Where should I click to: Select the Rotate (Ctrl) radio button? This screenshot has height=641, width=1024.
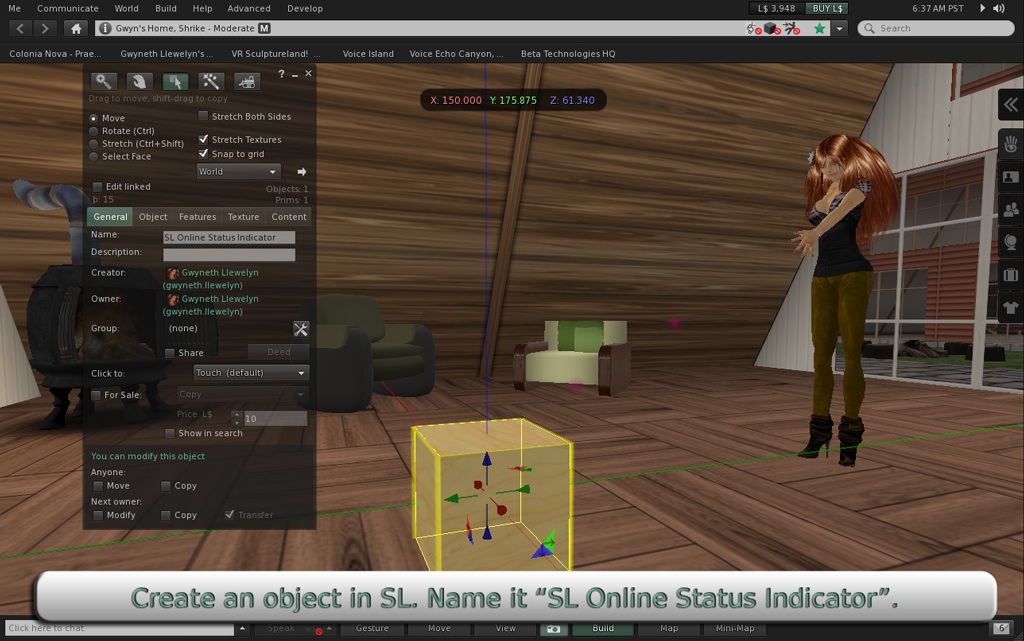point(93,131)
